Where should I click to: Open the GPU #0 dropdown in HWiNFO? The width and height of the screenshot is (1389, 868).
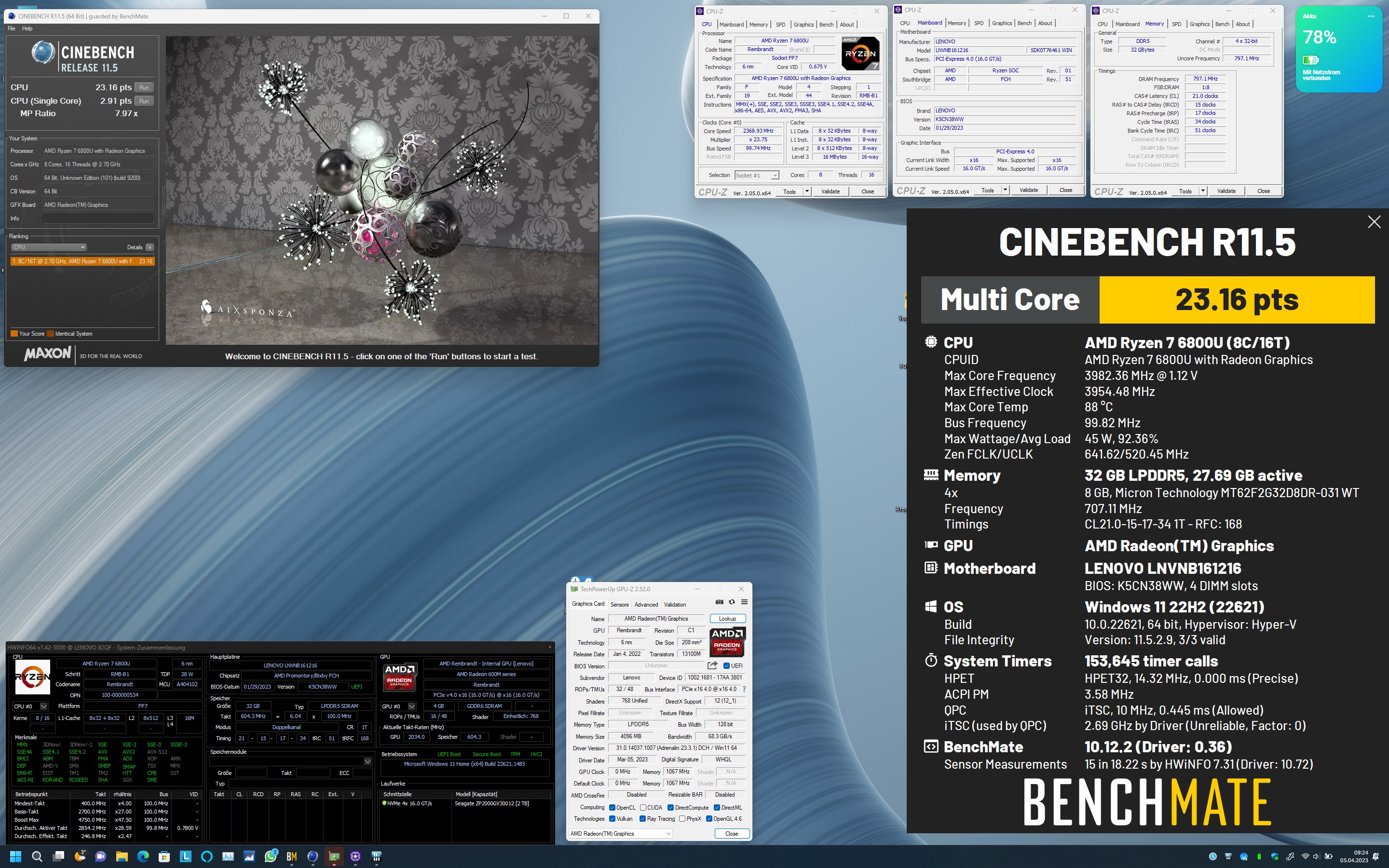[x=398, y=706]
